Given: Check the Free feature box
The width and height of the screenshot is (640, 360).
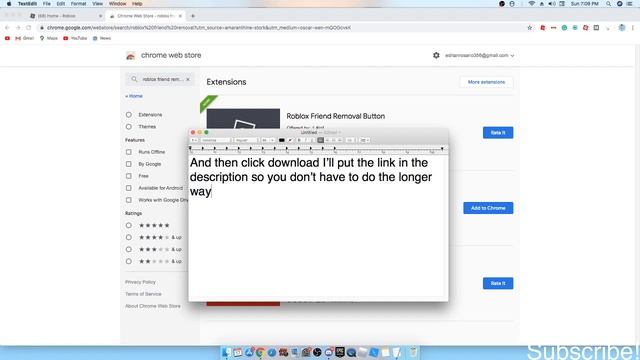Looking at the screenshot, I should (x=129, y=176).
